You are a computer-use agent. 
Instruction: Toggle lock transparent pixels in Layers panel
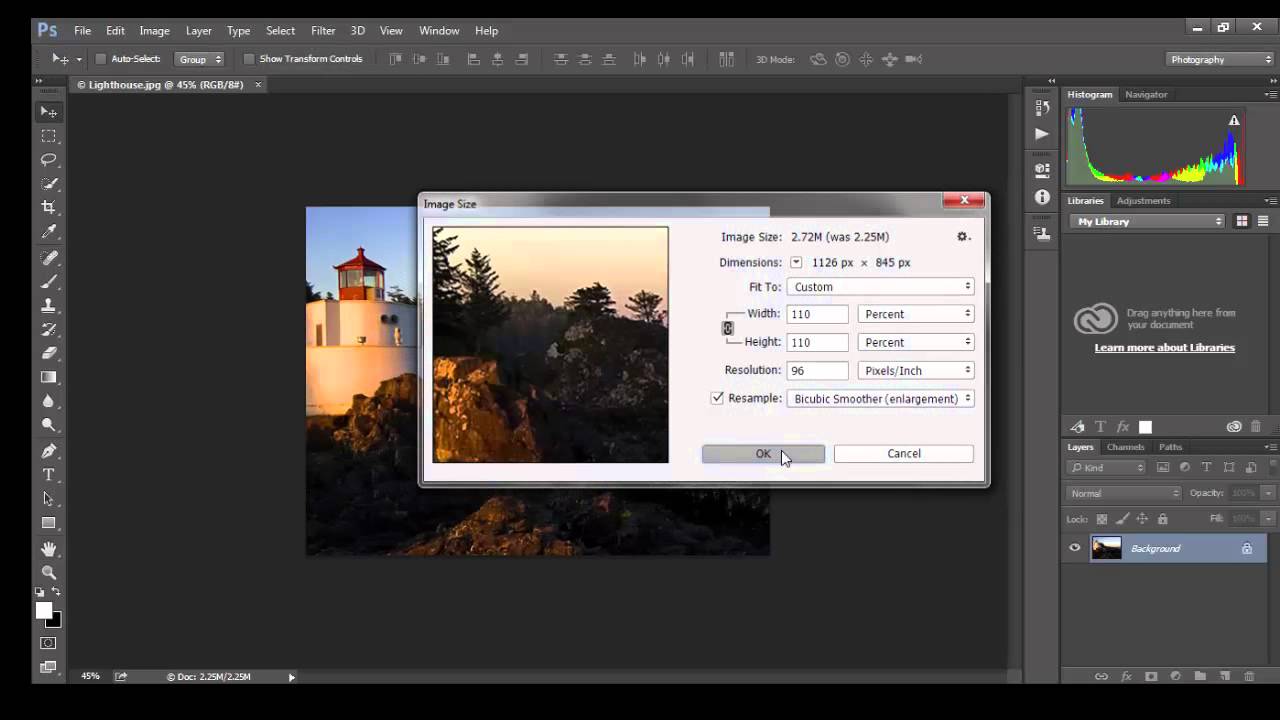click(x=1102, y=519)
